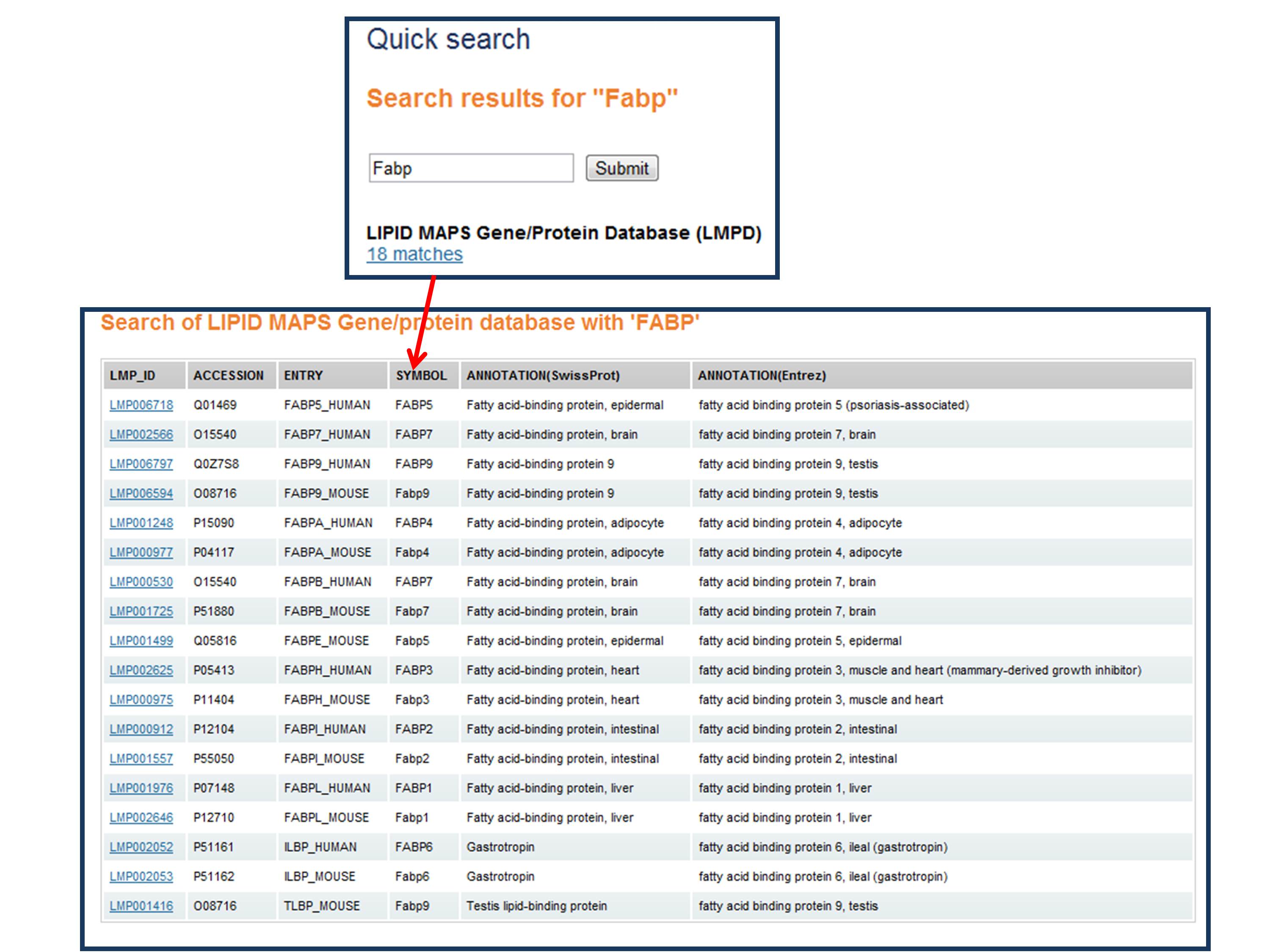
Task: Click the SYMBOL column header
Action: [421, 375]
